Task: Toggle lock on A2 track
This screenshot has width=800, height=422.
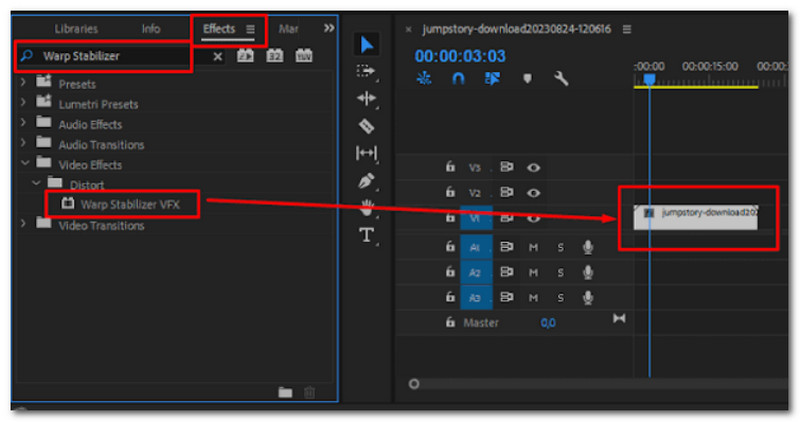Action: [450, 271]
